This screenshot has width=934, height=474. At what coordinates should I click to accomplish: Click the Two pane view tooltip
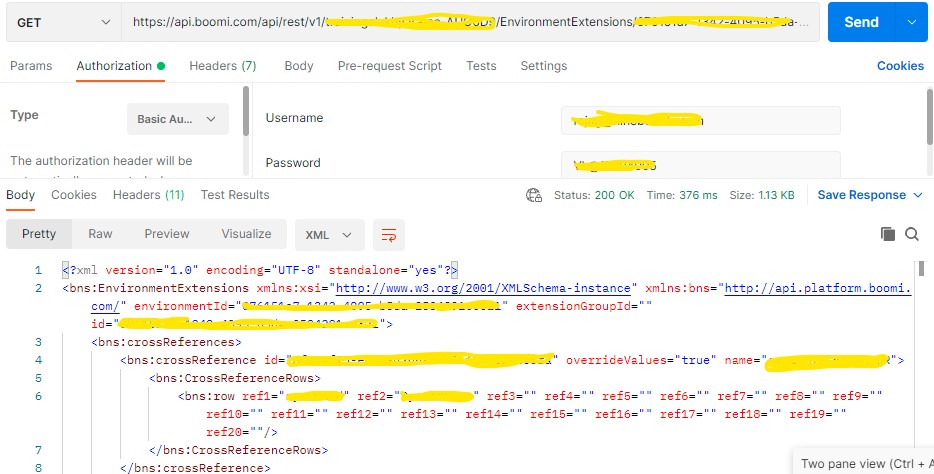[x=864, y=463]
